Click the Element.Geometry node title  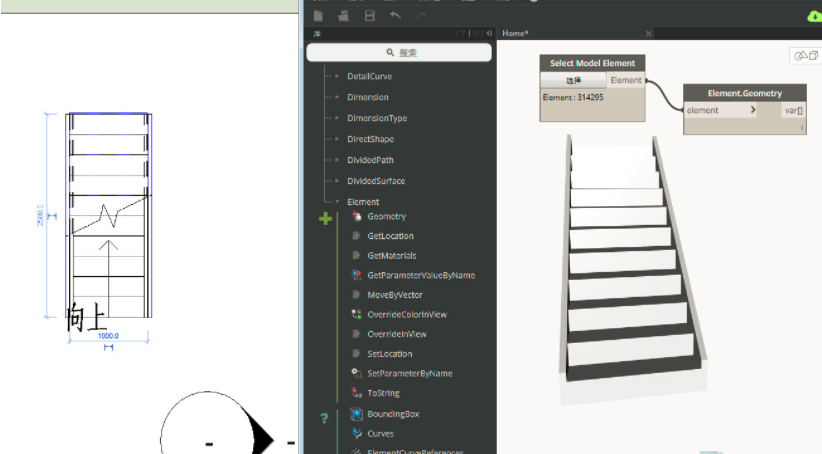(x=744, y=93)
